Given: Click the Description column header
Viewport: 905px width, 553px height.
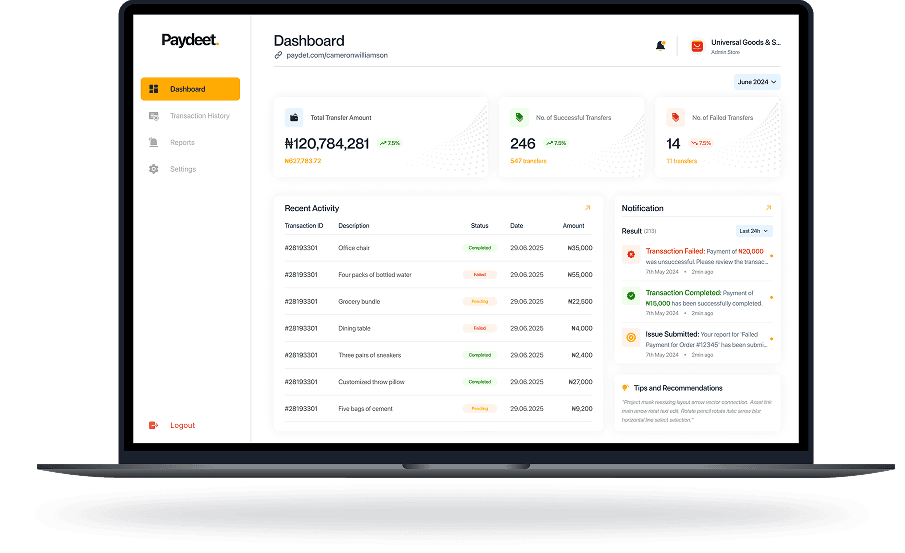Looking at the screenshot, I should [x=354, y=226].
